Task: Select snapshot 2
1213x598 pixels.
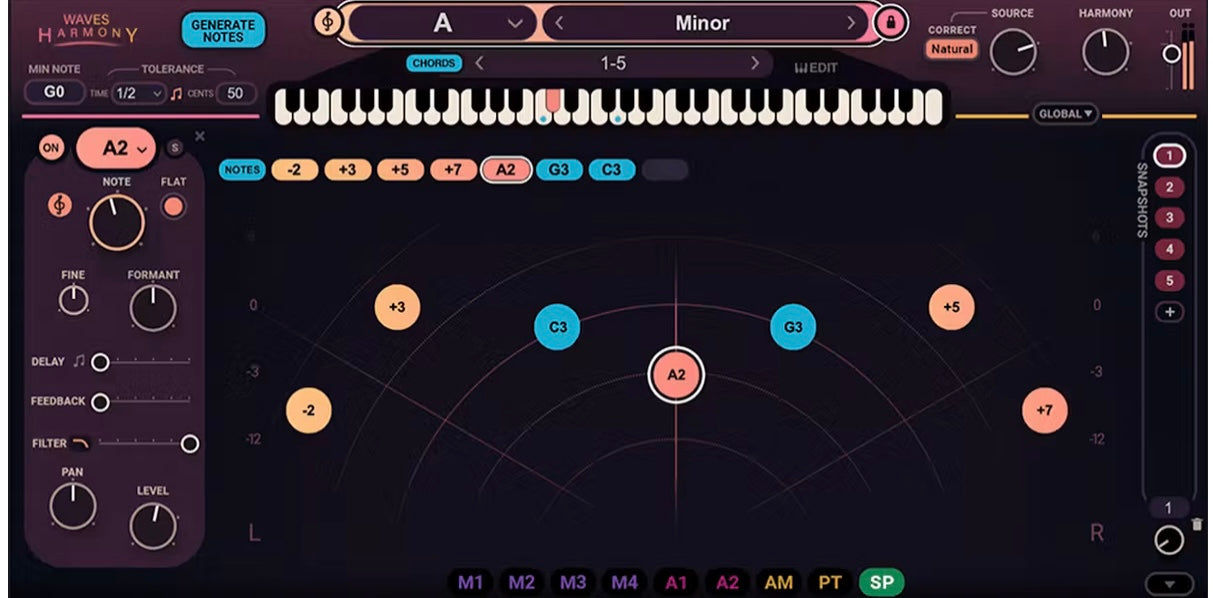Action: click(x=1169, y=187)
